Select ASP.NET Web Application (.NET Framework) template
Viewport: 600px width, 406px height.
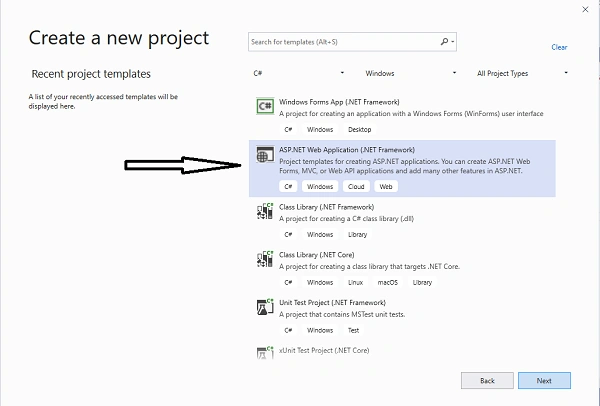tap(402, 168)
